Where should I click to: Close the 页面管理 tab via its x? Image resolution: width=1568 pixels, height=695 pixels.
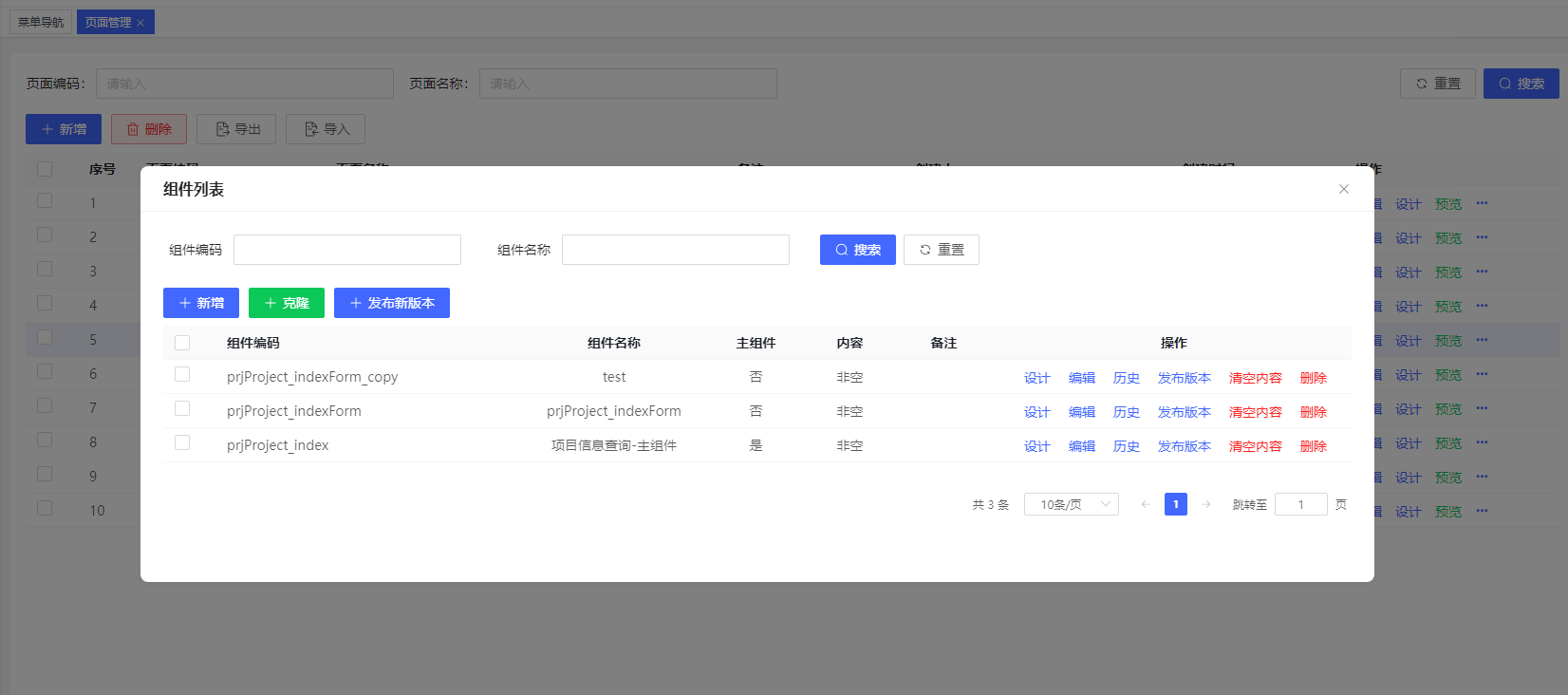[x=140, y=23]
